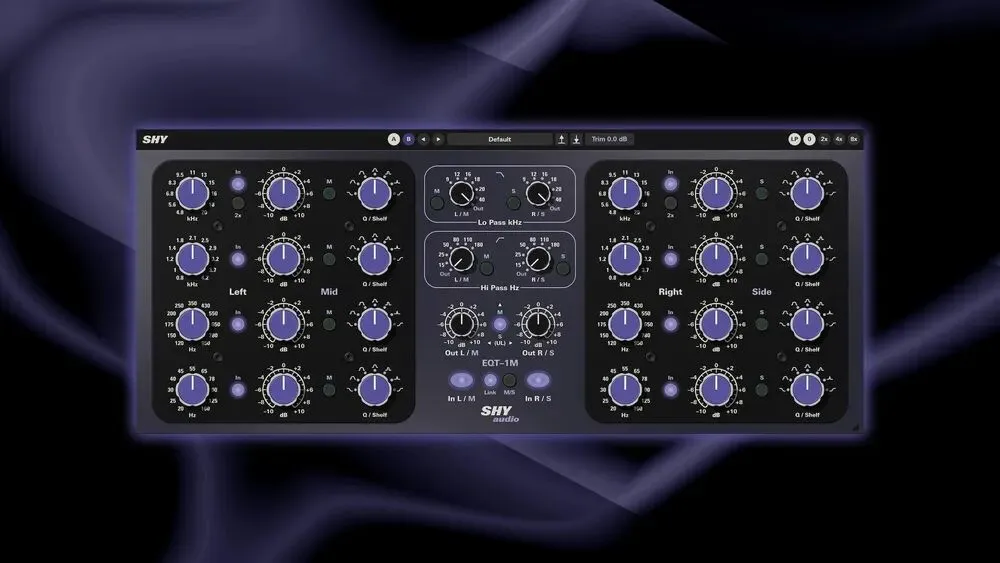Toggle In for Right high kHz band
The height and width of the screenshot is (563, 1000).
click(x=670, y=184)
